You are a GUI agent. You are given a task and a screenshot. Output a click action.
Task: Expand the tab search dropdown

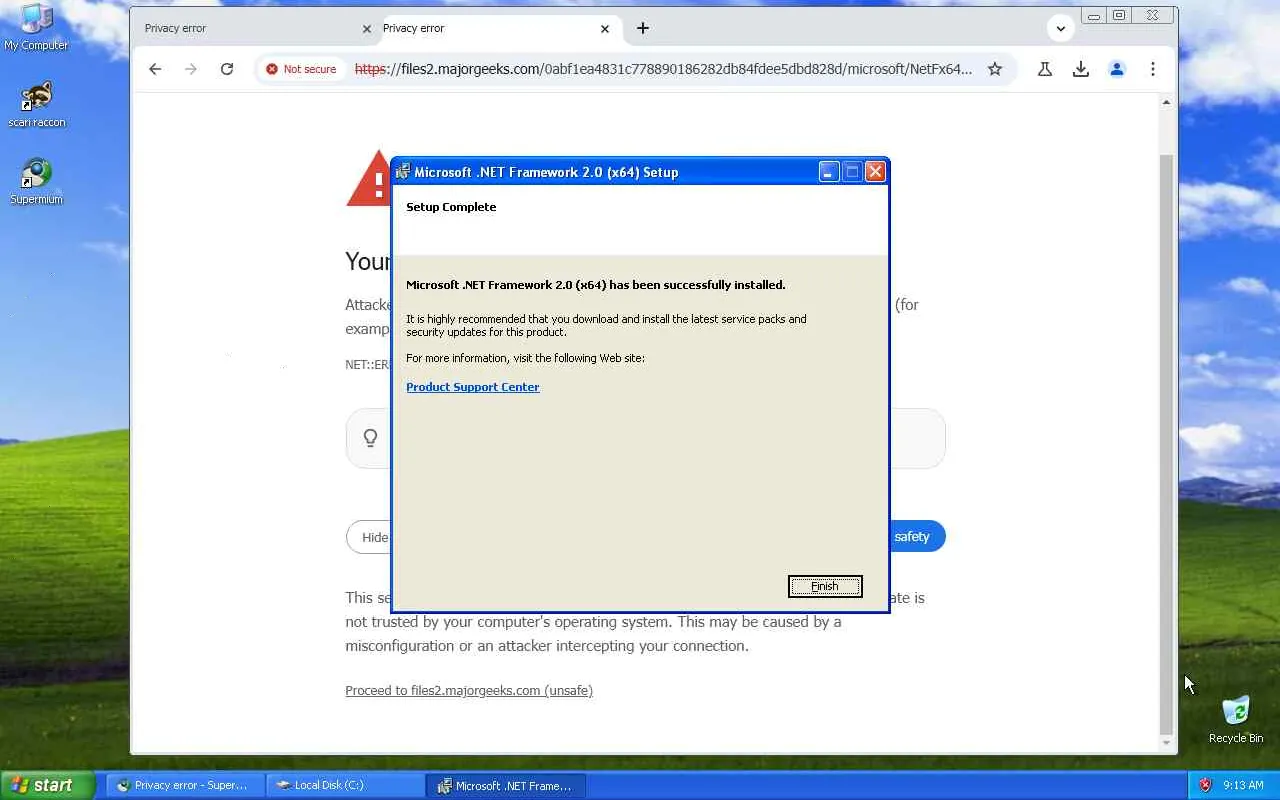coord(1061,28)
